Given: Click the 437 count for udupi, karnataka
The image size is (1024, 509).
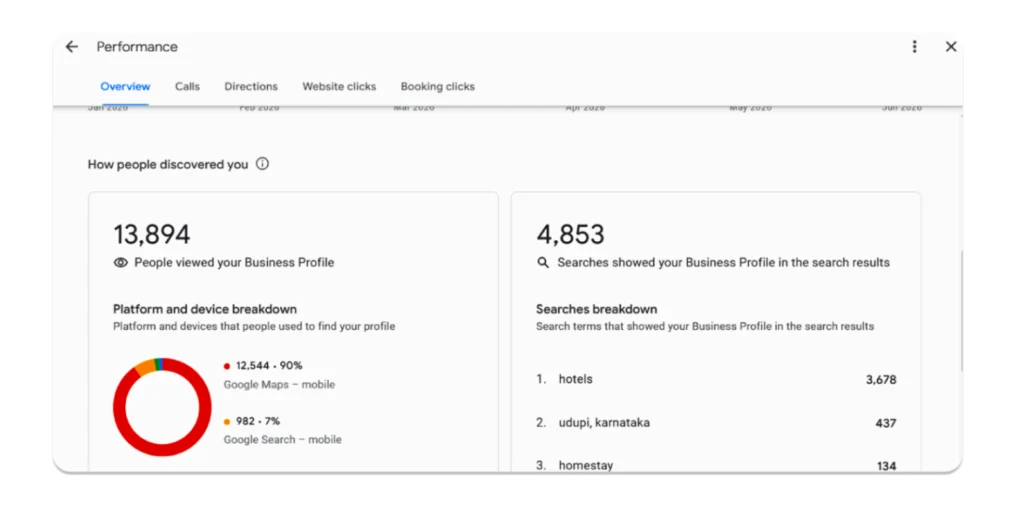Looking at the screenshot, I should tap(886, 423).
